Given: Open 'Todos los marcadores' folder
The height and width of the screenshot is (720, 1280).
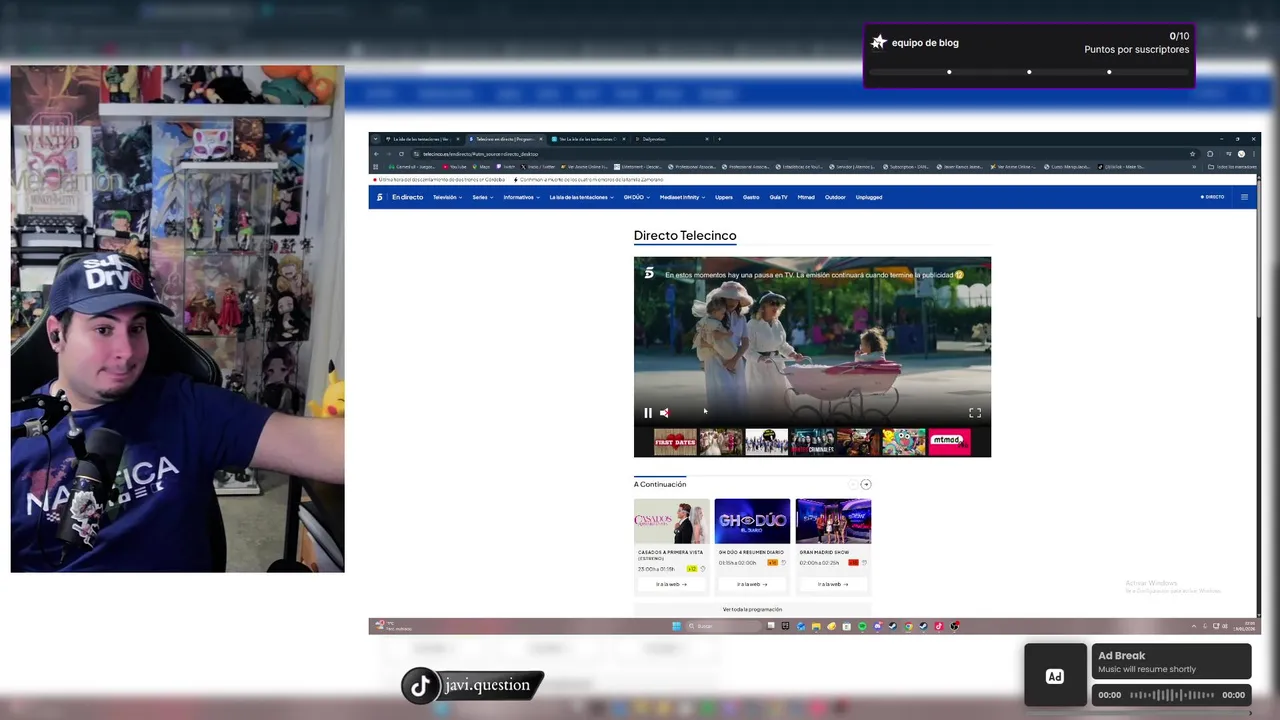Looking at the screenshot, I should 1233,167.
